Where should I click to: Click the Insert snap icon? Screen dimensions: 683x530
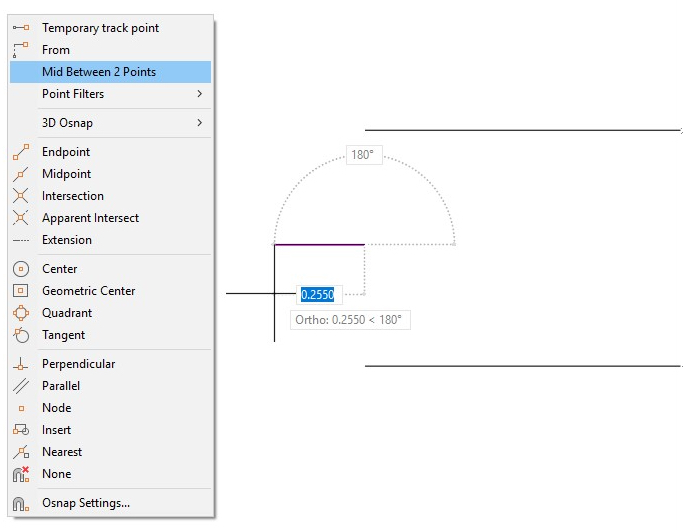(x=21, y=430)
